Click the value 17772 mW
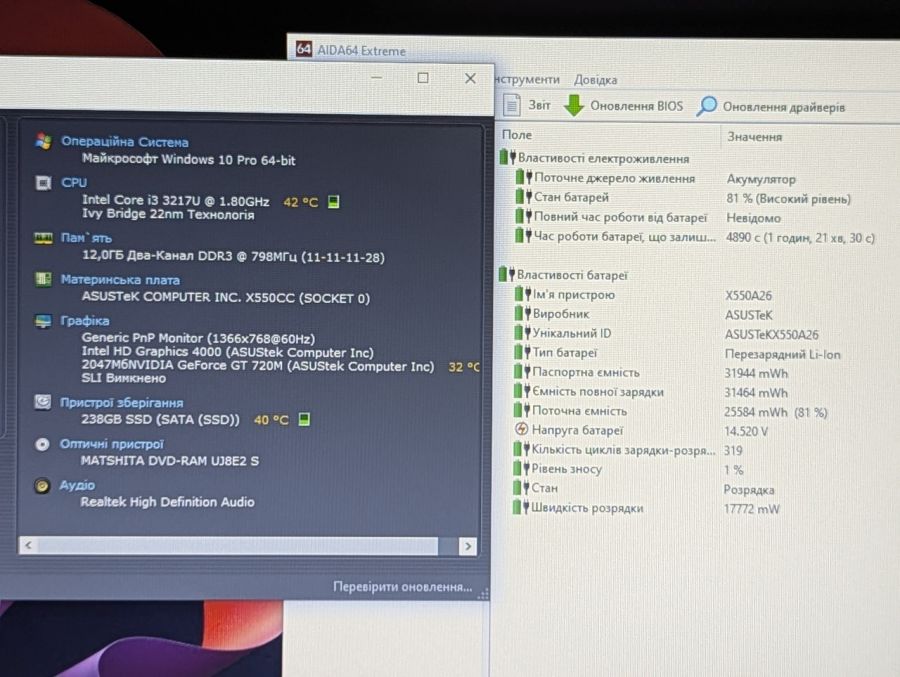The width and height of the screenshot is (900, 677). pos(751,509)
